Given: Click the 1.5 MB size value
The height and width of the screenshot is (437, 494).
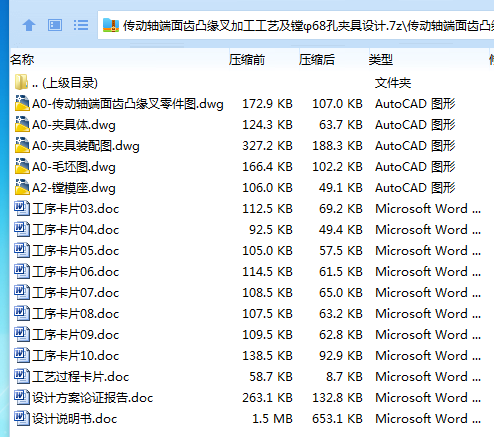Looking at the screenshot, I should [x=272, y=419].
